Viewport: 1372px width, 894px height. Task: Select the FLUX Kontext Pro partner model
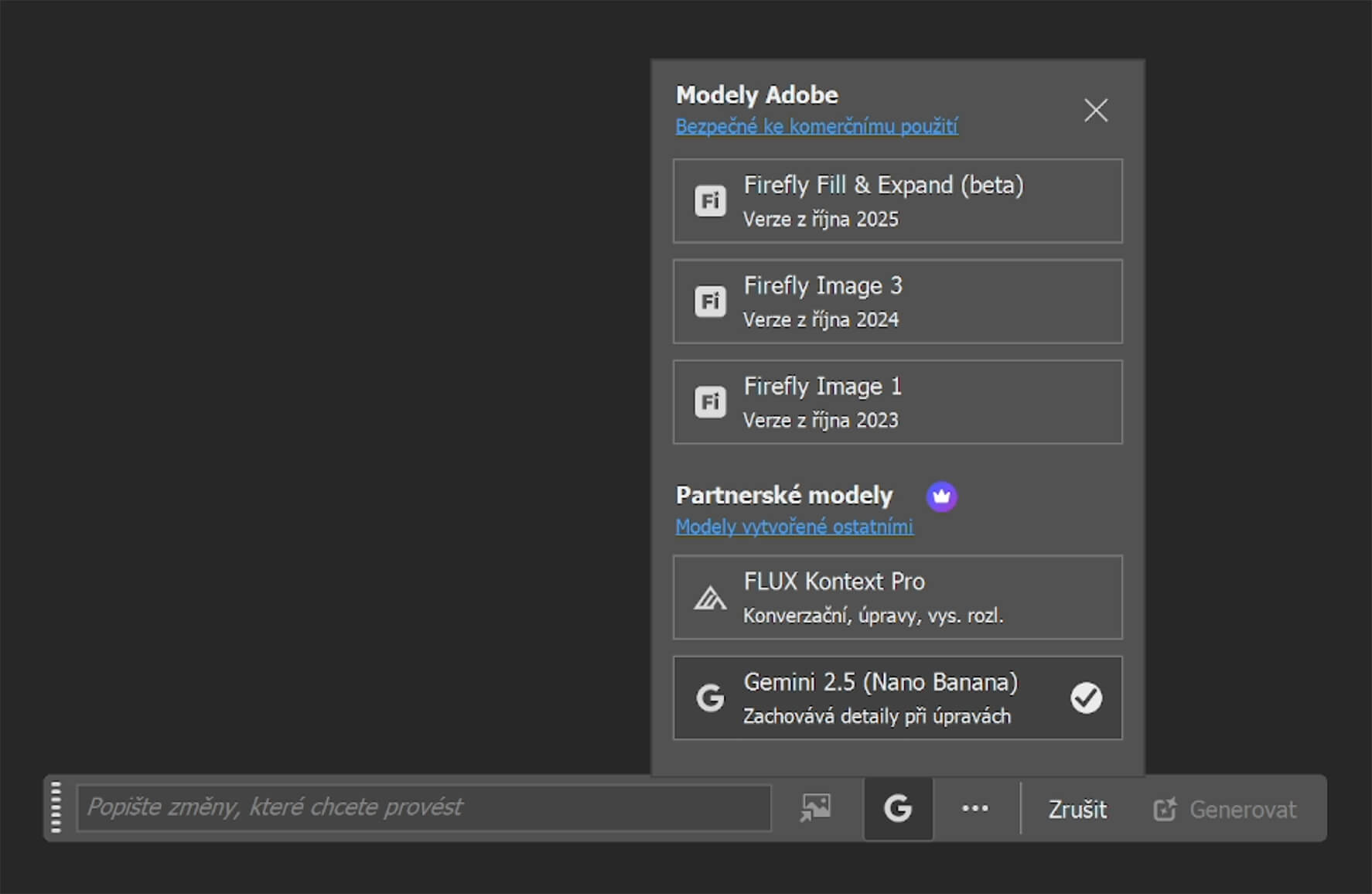897,598
